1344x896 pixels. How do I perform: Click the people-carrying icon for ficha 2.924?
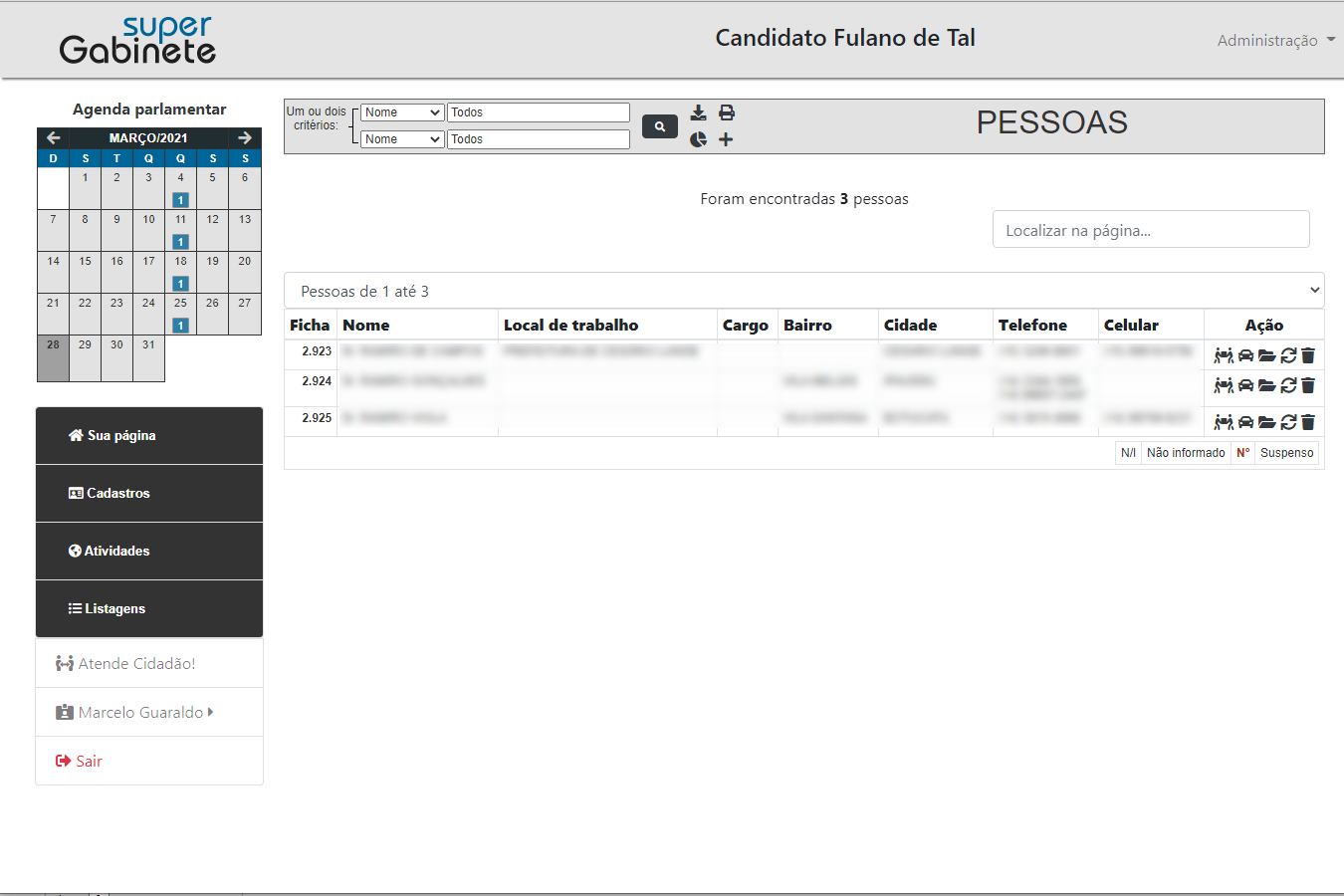pos(1224,385)
